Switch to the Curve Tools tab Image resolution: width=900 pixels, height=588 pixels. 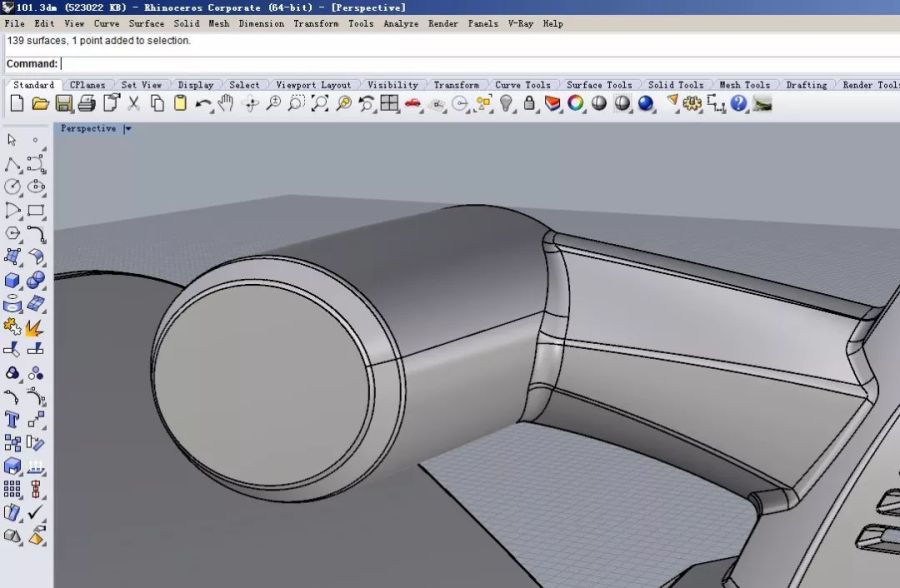pos(522,85)
